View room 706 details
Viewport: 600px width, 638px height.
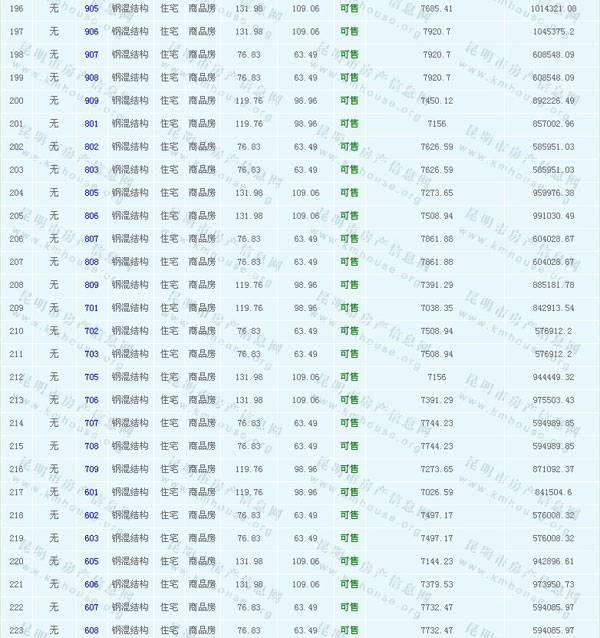tap(92, 400)
